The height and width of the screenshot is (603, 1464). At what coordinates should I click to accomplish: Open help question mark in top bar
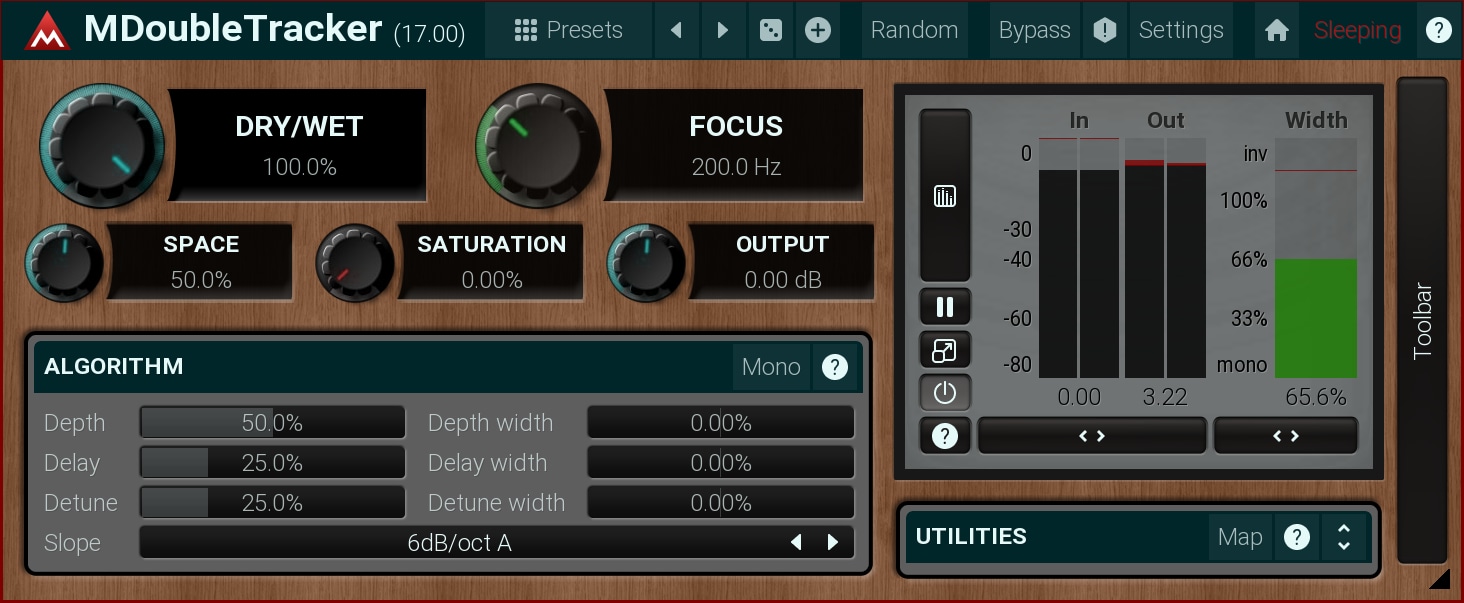point(1438,31)
